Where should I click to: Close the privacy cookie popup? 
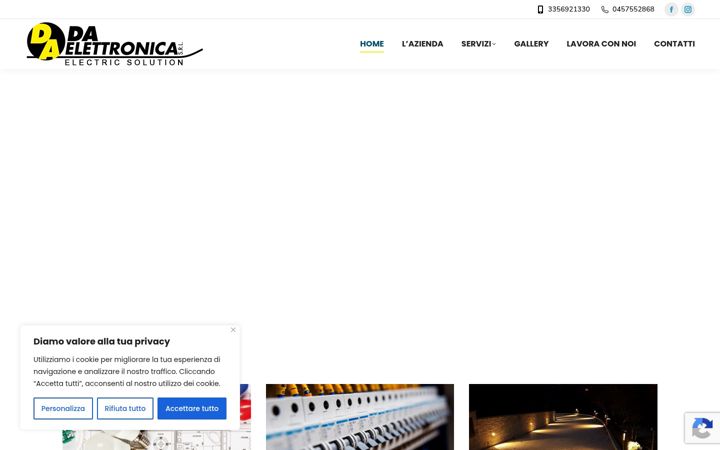tap(233, 330)
